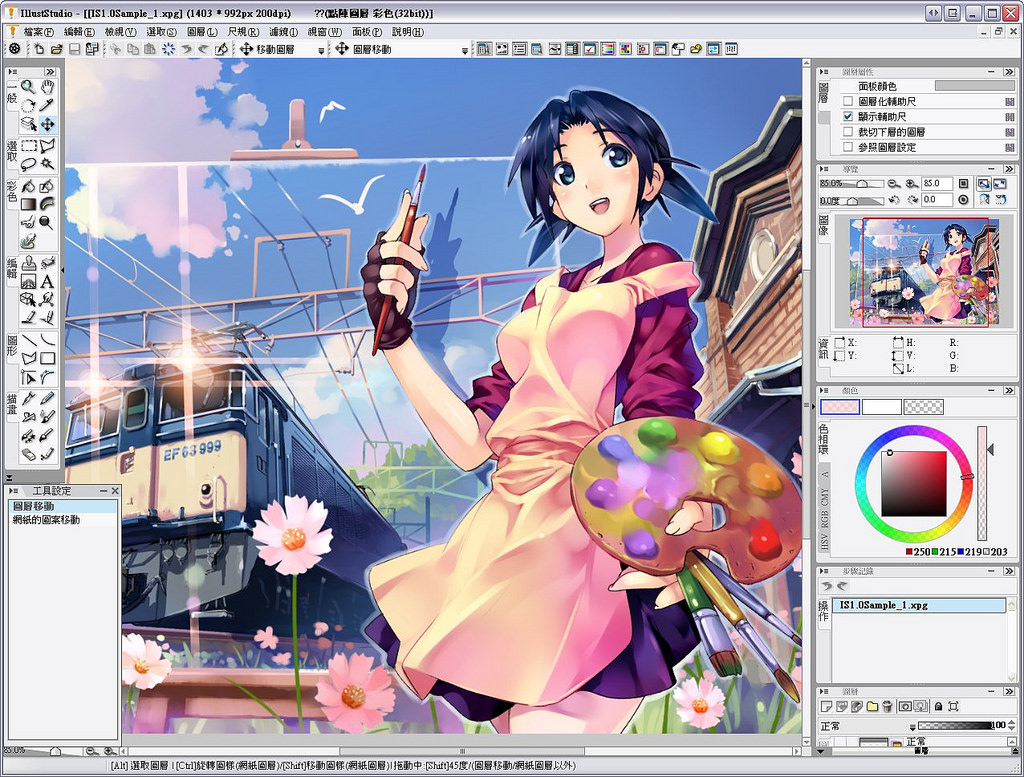
Task: Click the preferences gear icon in toolbar
Action: click(14, 49)
